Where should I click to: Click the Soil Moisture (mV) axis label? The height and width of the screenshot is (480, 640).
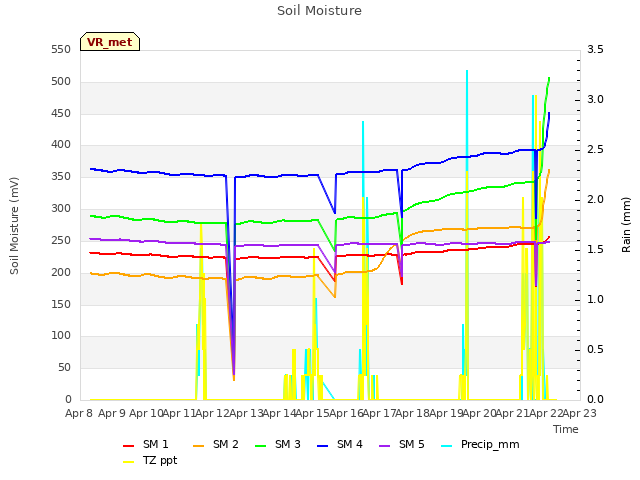tap(14, 225)
